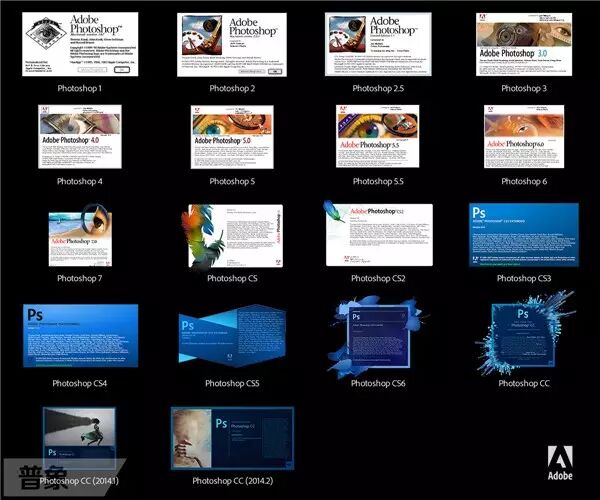Click the Adobe logo in the corner
Image resolution: width=600 pixels, height=500 pixels.
point(560,463)
